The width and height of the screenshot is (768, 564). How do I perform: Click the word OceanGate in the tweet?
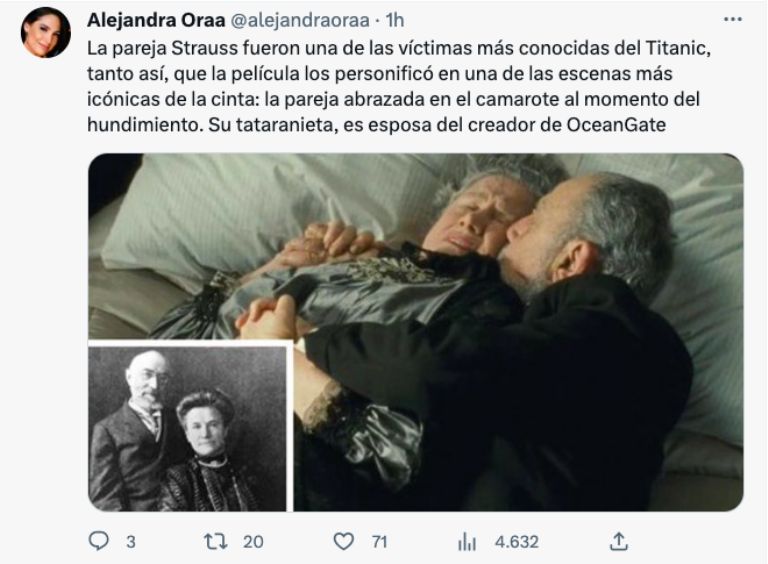(x=616, y=125)
